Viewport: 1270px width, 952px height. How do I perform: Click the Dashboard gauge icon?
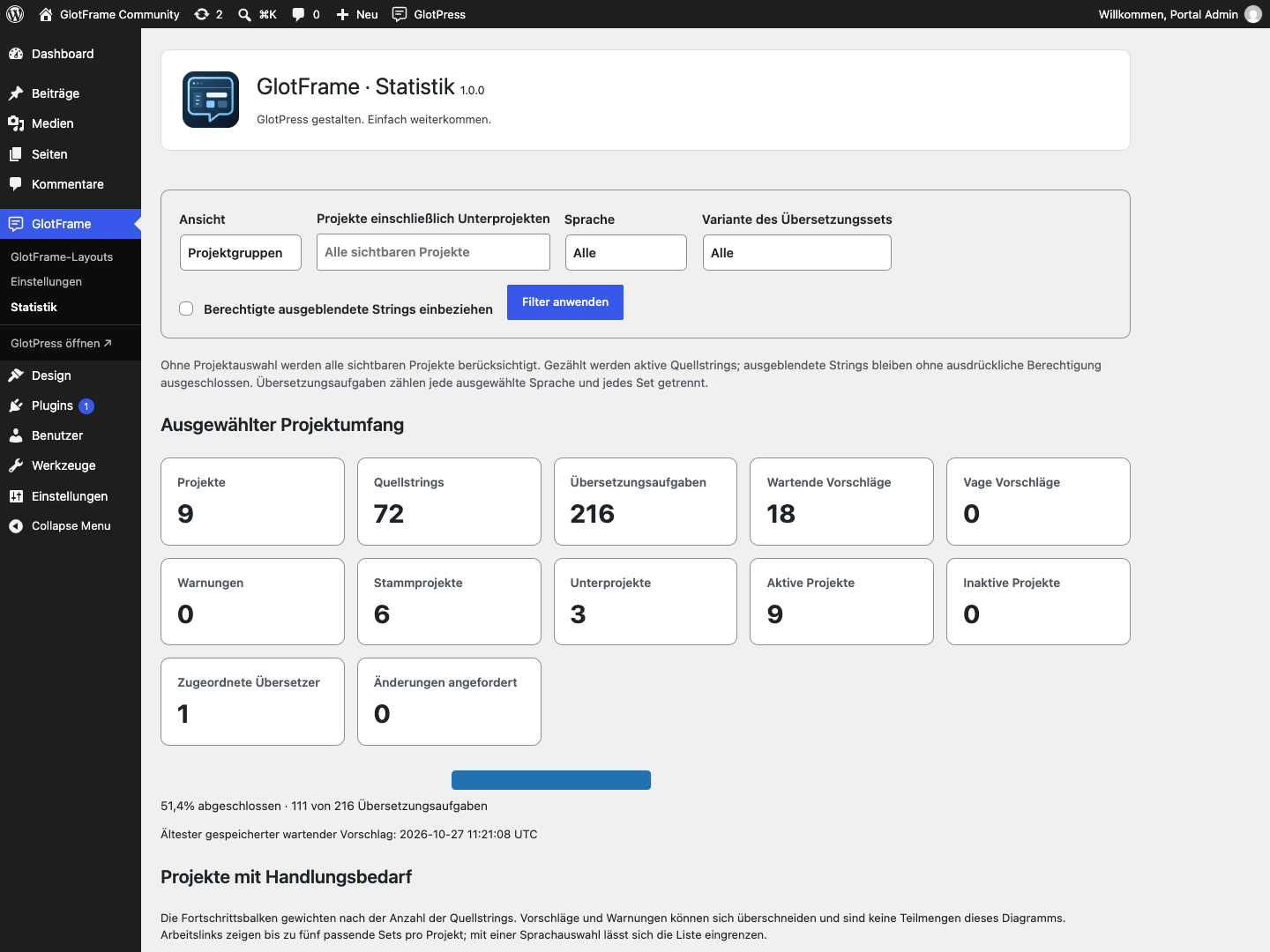pos(16,54)
